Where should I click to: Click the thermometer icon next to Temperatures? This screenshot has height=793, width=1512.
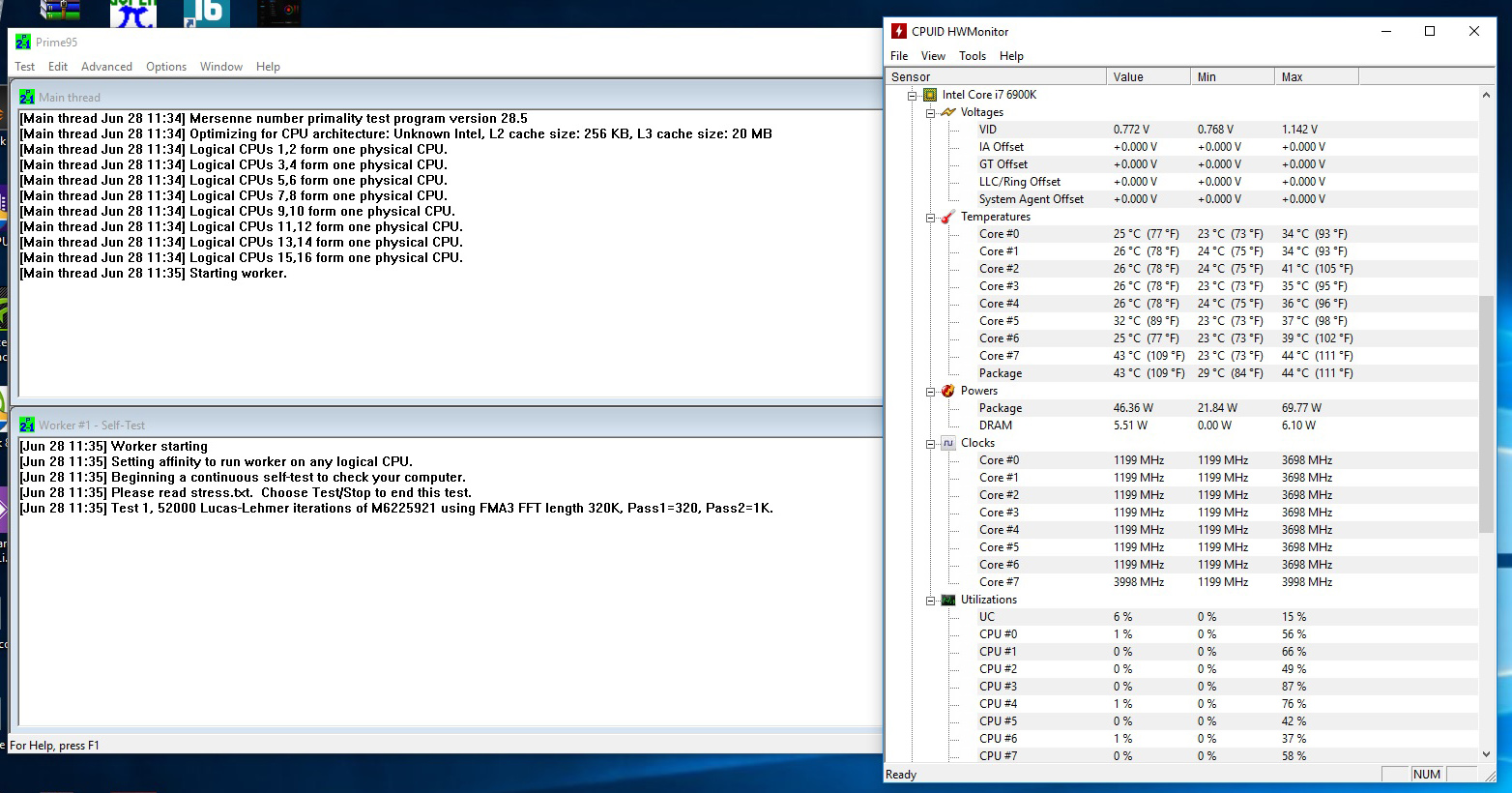(947, 217)
